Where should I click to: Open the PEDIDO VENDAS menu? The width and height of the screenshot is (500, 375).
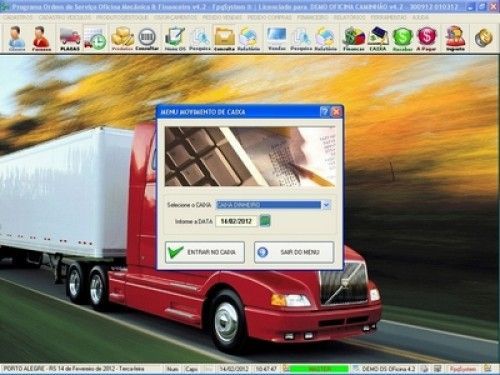tap(222, 17)
